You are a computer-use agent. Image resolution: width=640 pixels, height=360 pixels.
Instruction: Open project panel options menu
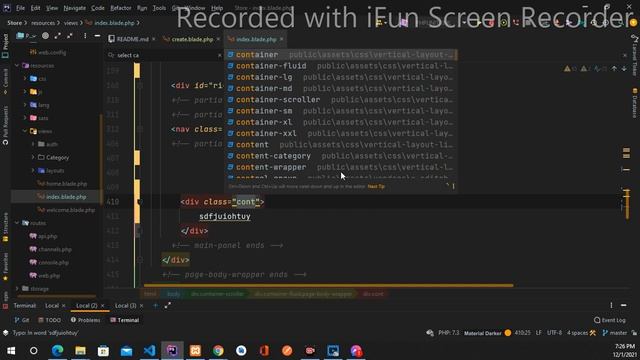(x=85, y=36)
